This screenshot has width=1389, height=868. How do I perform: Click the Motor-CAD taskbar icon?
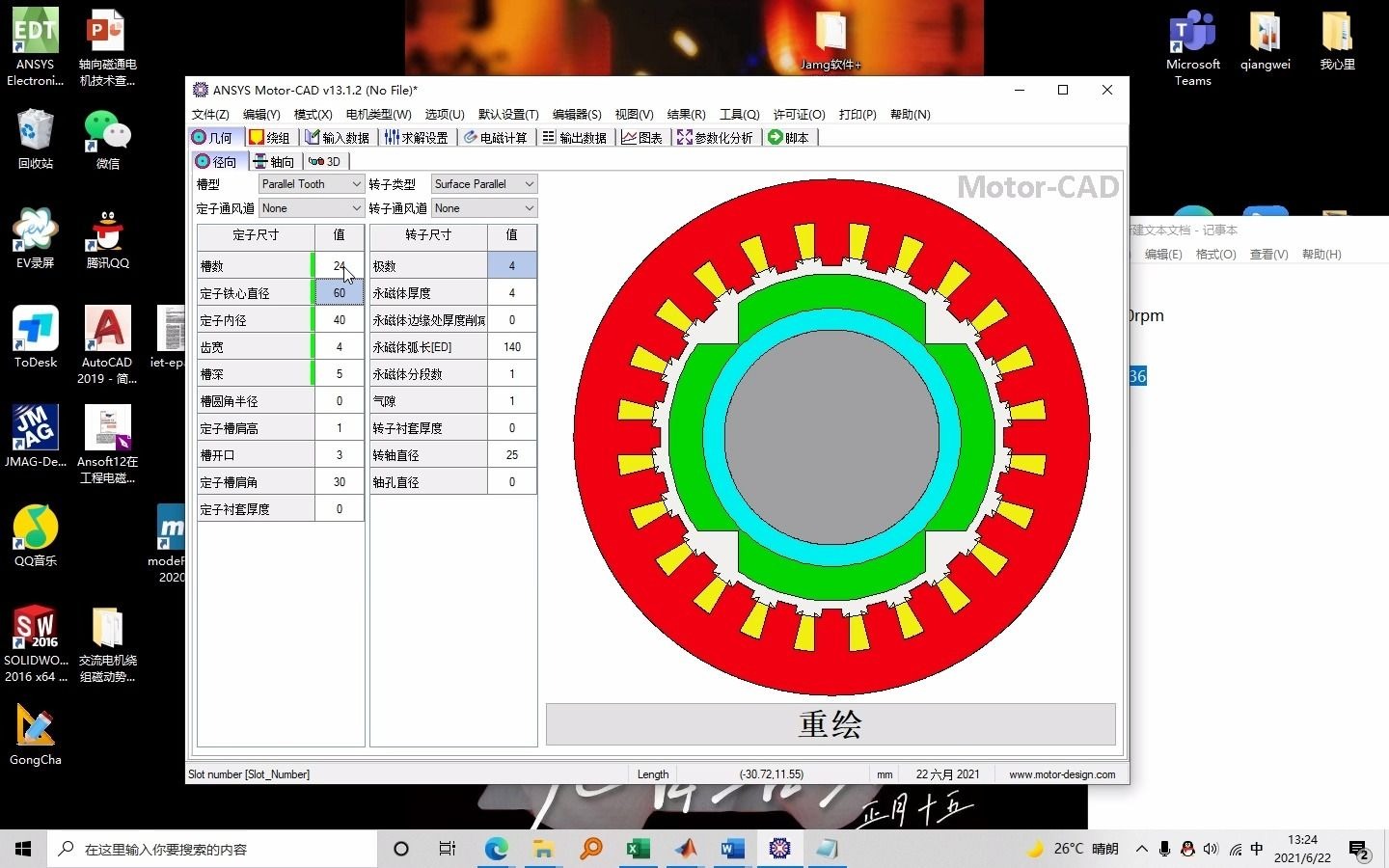tap(779, 849)
